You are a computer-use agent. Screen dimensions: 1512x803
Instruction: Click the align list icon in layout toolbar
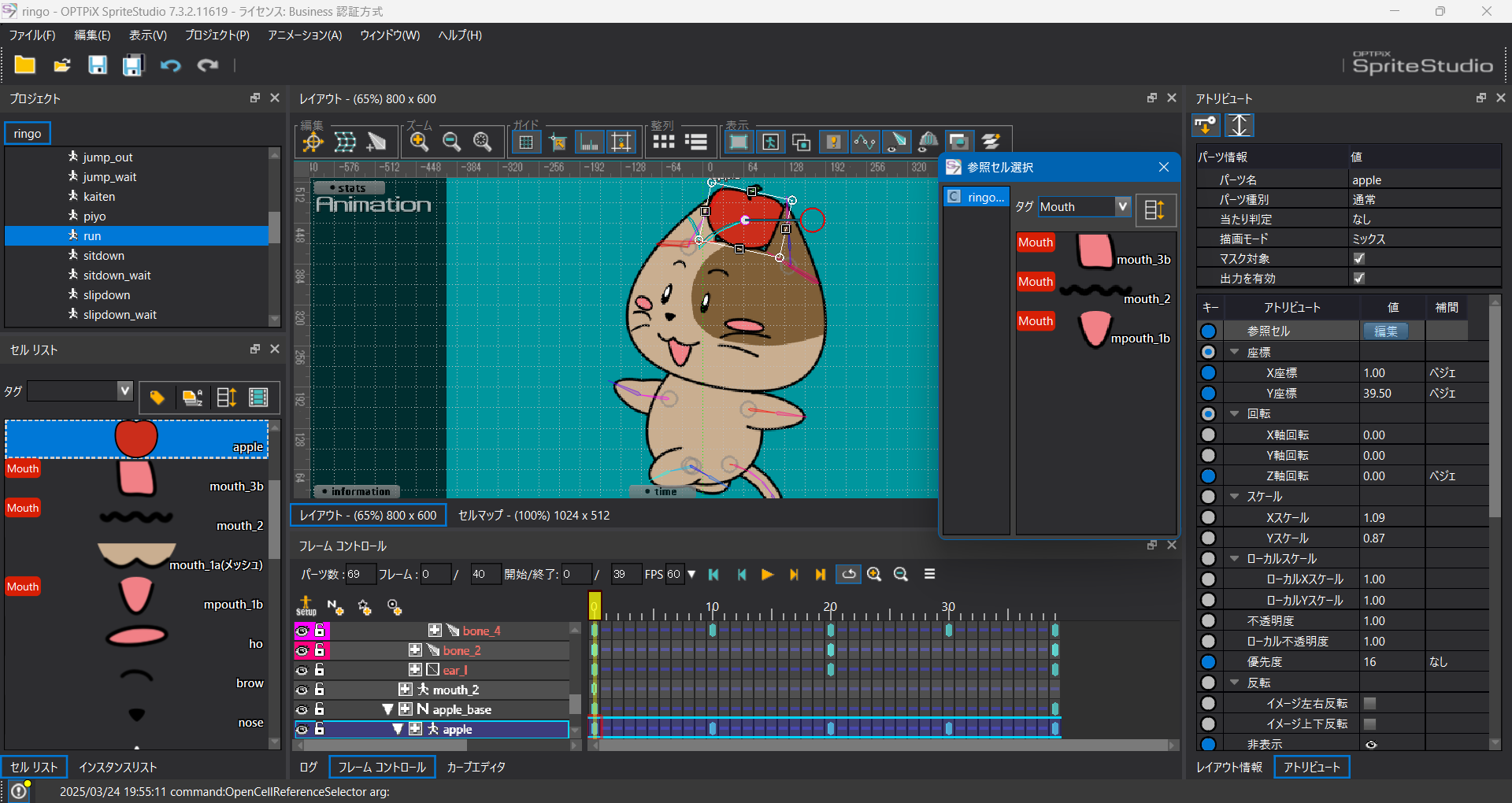point(696,142)
